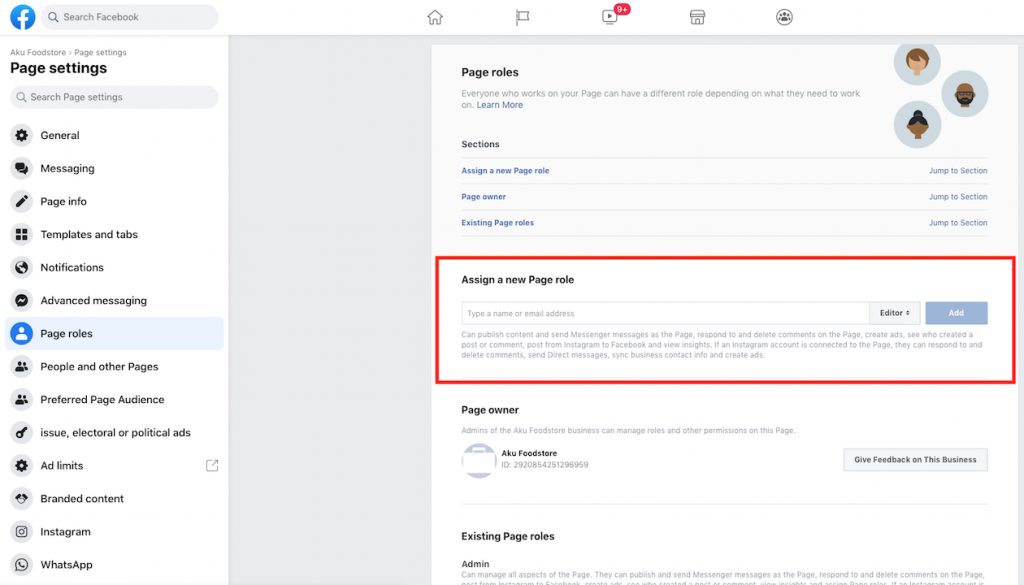The height and width of the screenshot is (585, 1024).
Task: Open the General settings menu item
Action: [114, 135]
